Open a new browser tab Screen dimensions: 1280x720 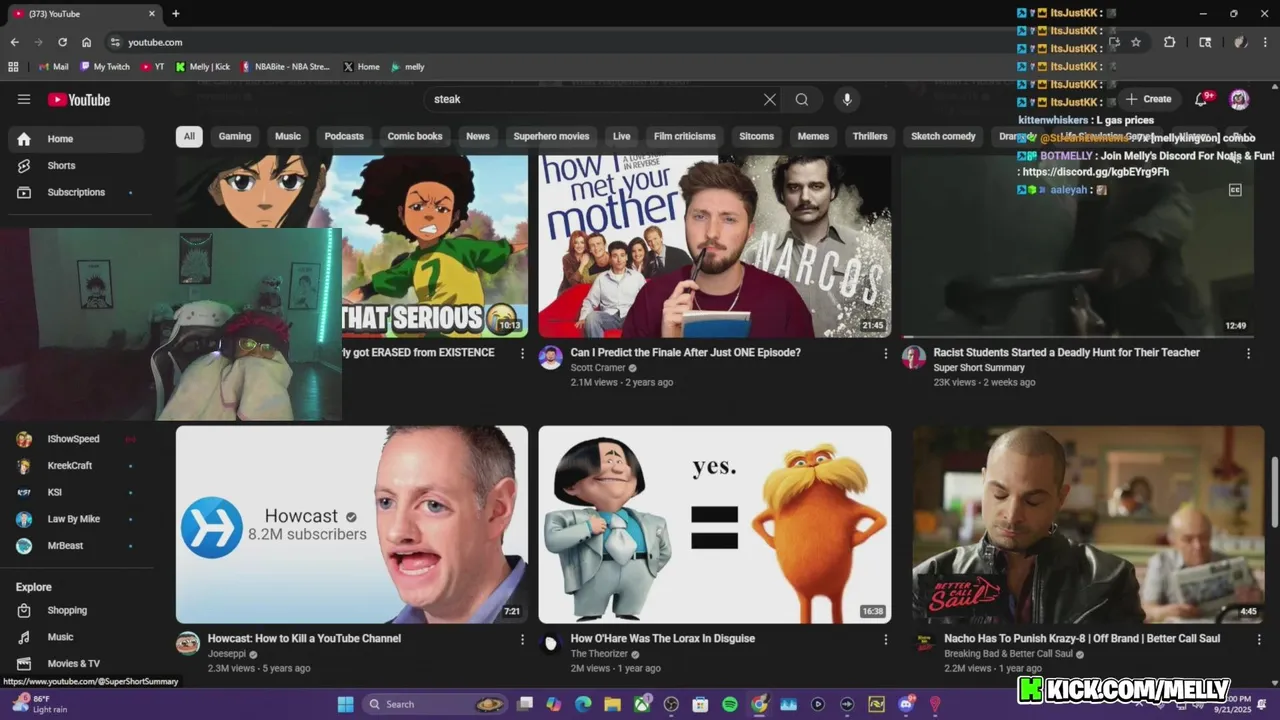[175, 14]
